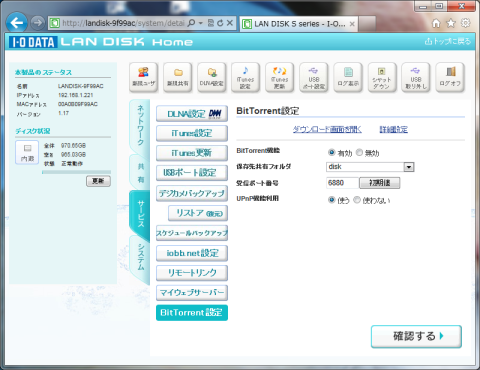Switch to the 共有 side tab
The image size is (480, 370).
click(141, 173)
